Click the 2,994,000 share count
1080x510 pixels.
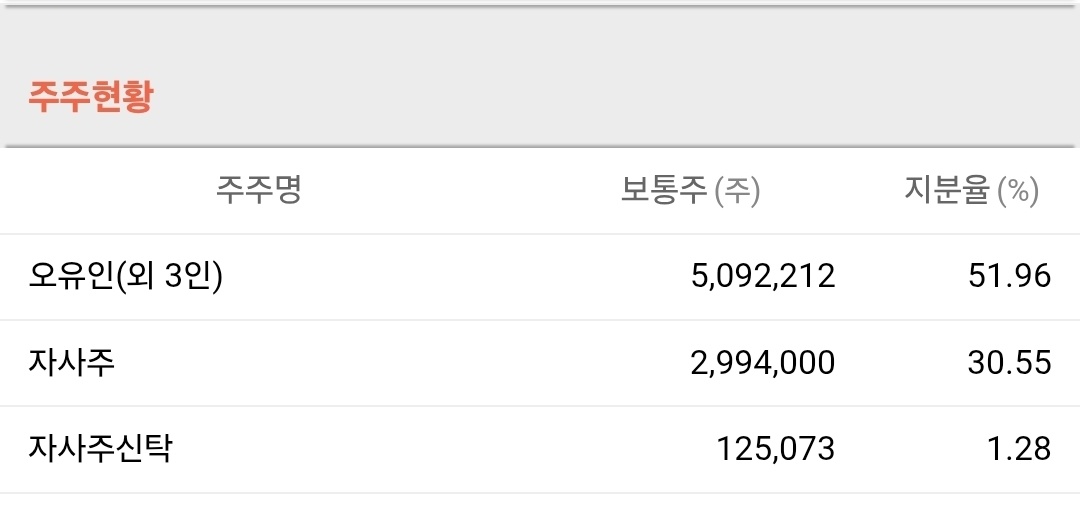click(762, 362)
